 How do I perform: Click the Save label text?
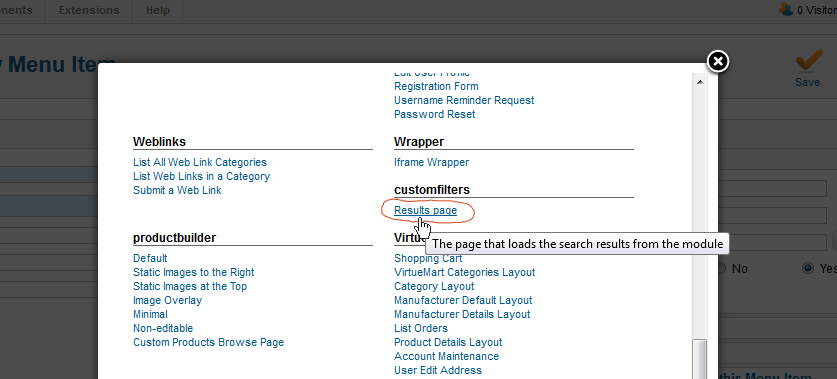pos(807,82)
